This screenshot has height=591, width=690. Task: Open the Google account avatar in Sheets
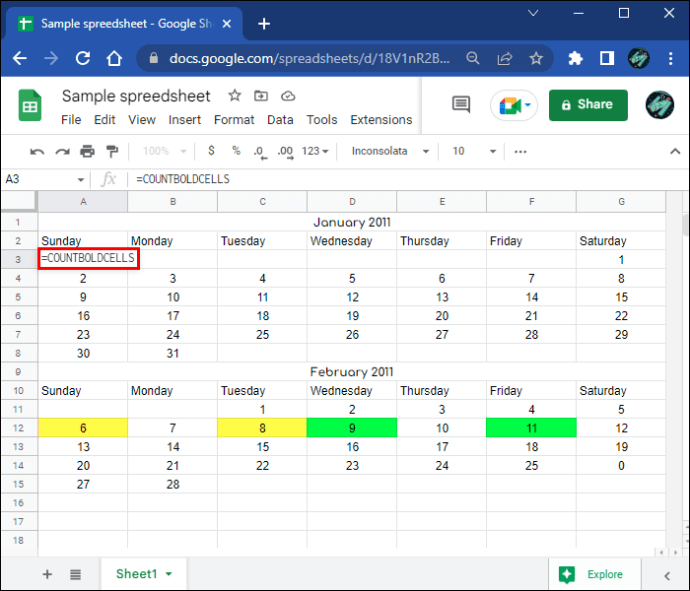660,105
